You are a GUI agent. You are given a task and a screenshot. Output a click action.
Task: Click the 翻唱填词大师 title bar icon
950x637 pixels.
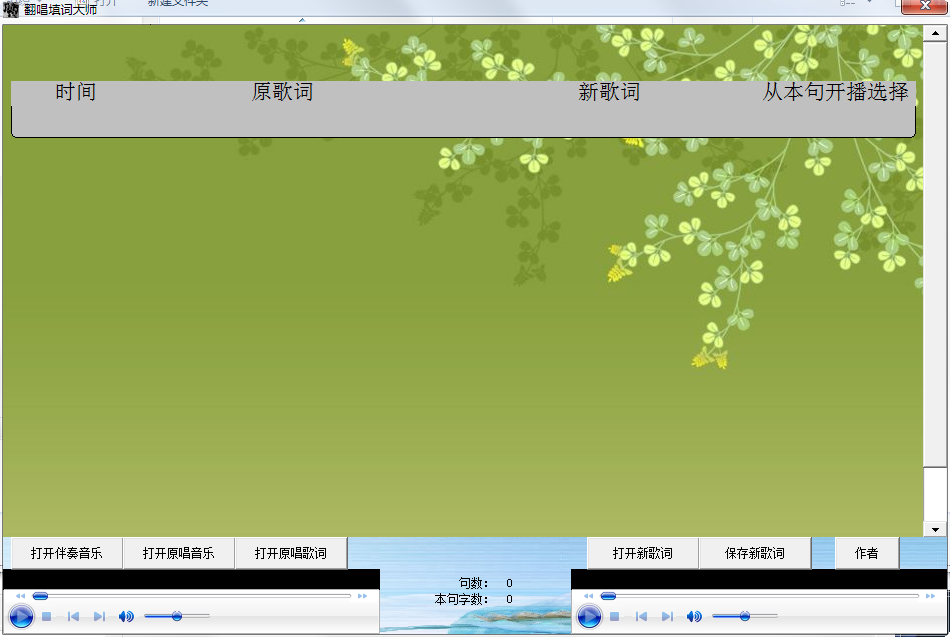pyautogui.click(x=10, y=6)
